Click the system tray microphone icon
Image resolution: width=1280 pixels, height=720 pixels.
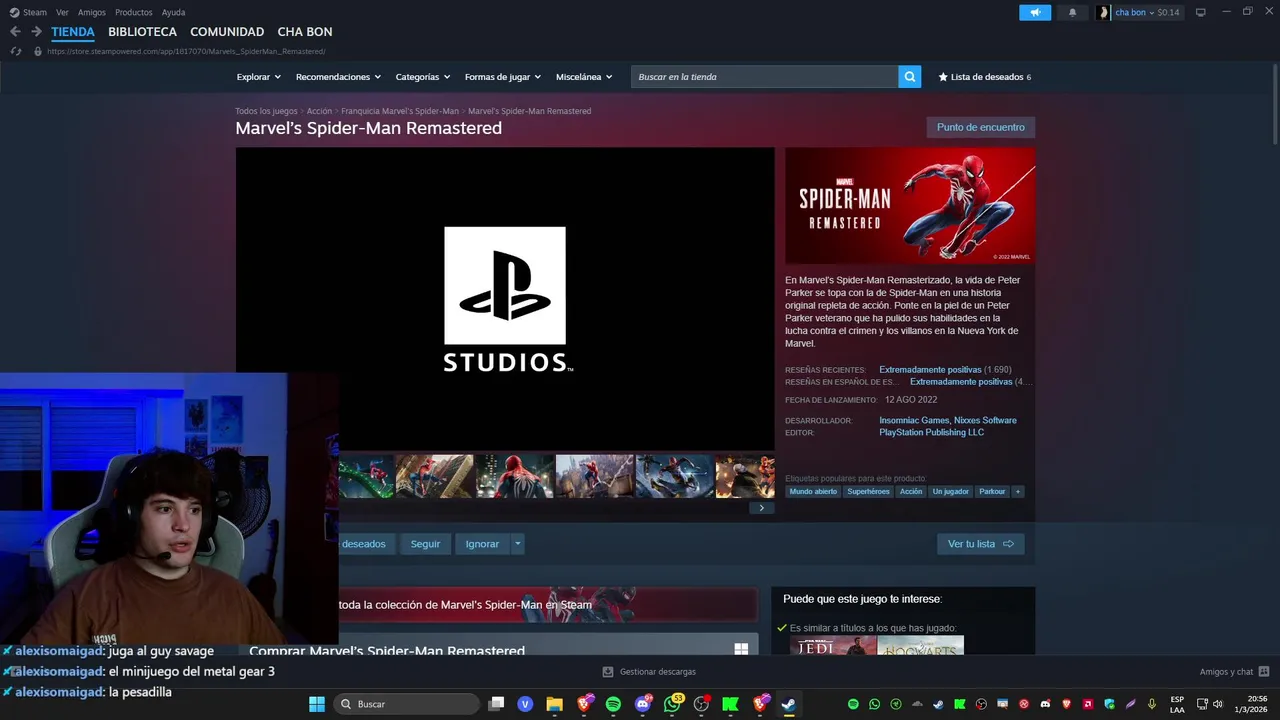pos(1152,704)
